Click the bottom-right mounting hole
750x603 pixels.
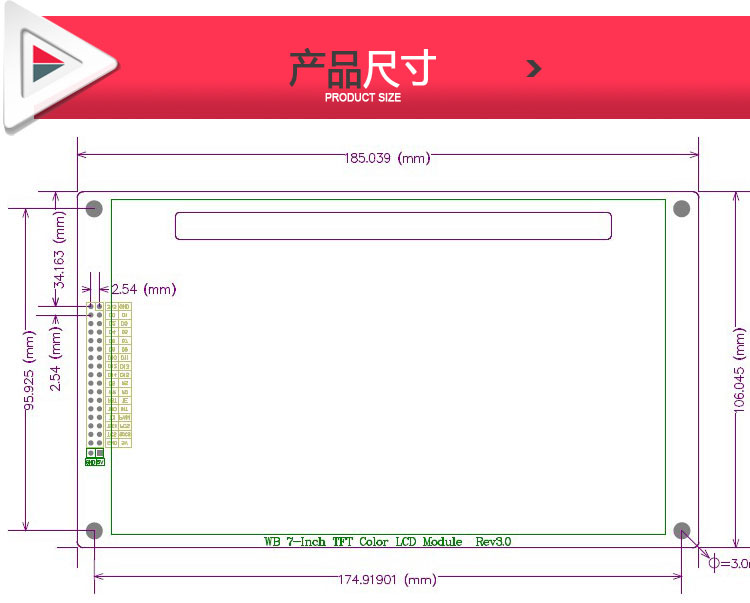point(682,531)
